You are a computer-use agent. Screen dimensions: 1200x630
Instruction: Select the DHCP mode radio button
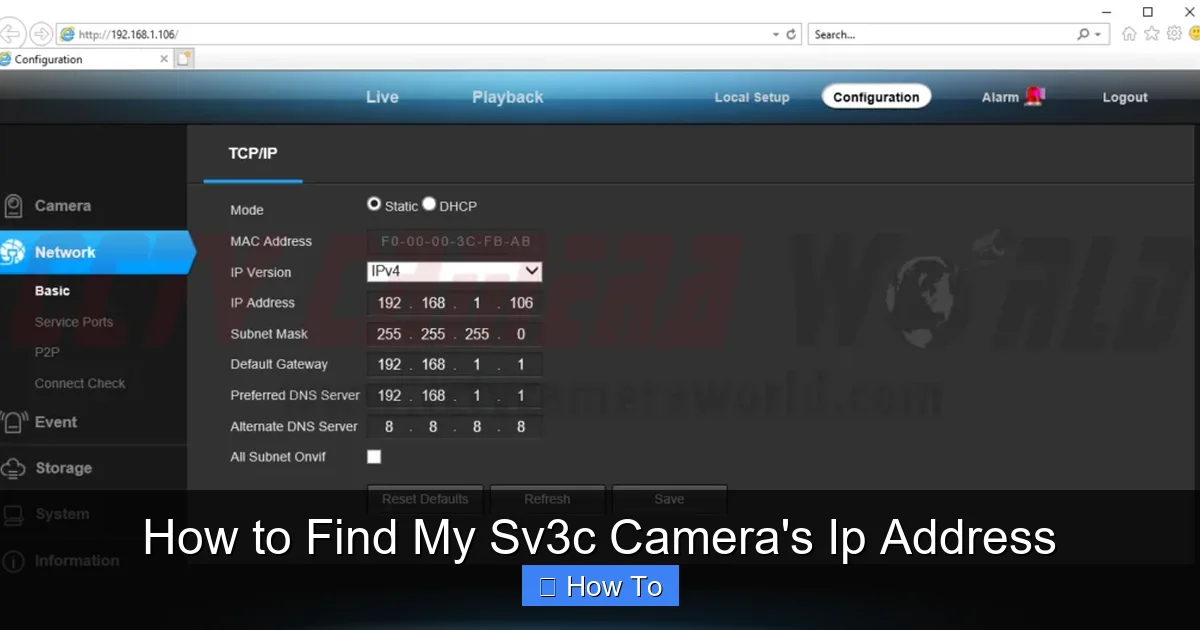click(x=429, y=204)
